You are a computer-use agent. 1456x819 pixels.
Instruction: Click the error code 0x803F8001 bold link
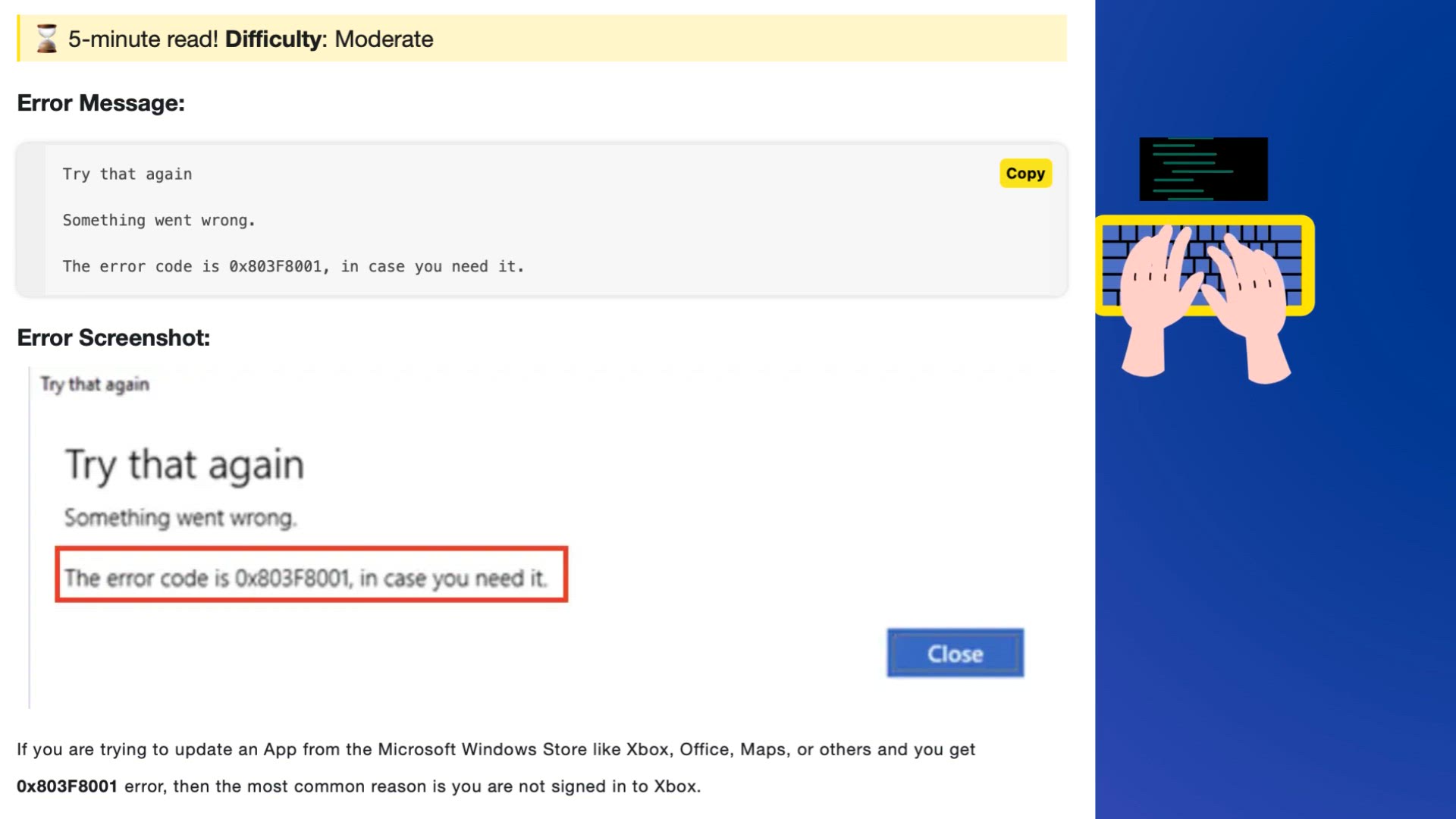click(67, 786)
